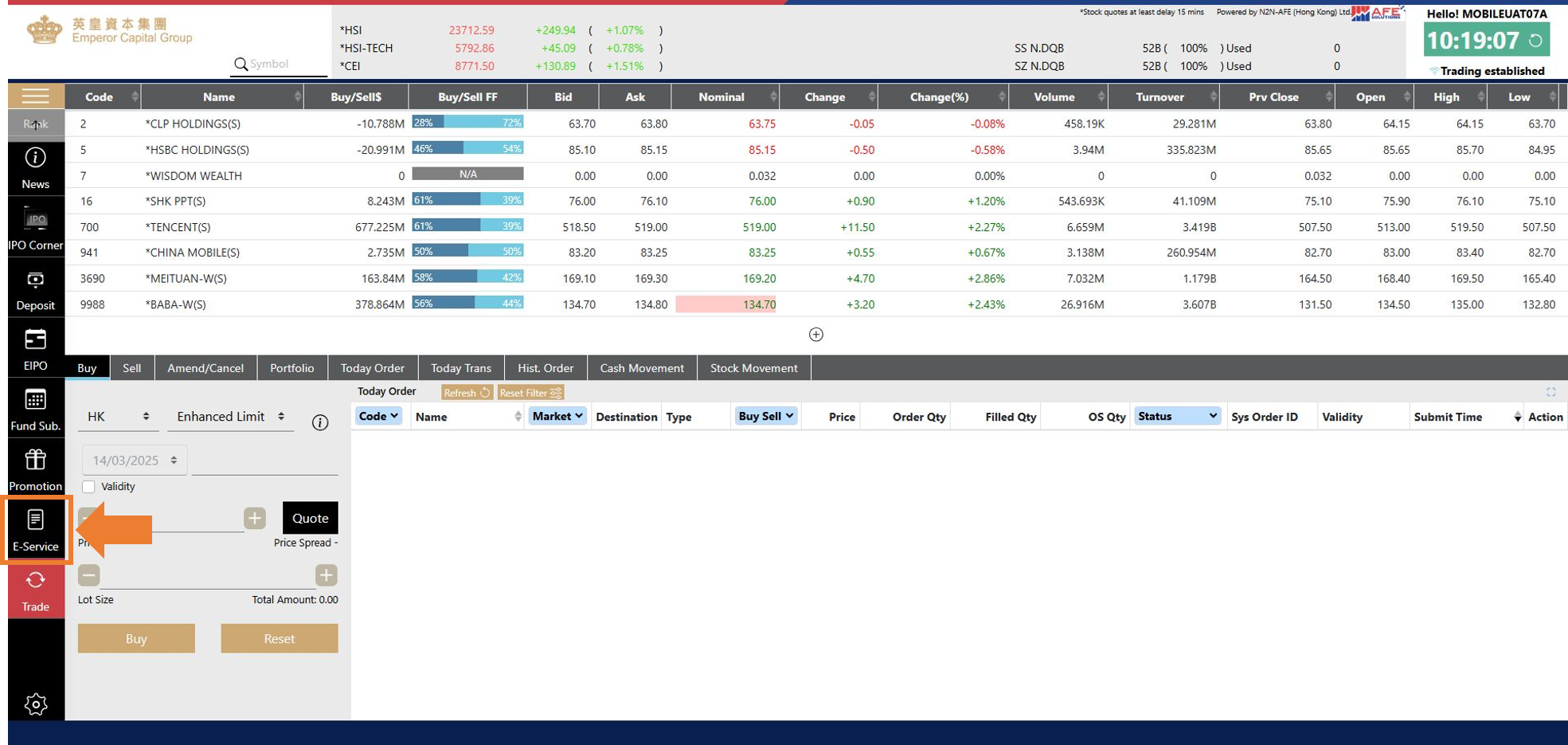The image size is (1568, 745).
Task: Open the Enhanced Limit order type dropdown
Action: point(231,417)
